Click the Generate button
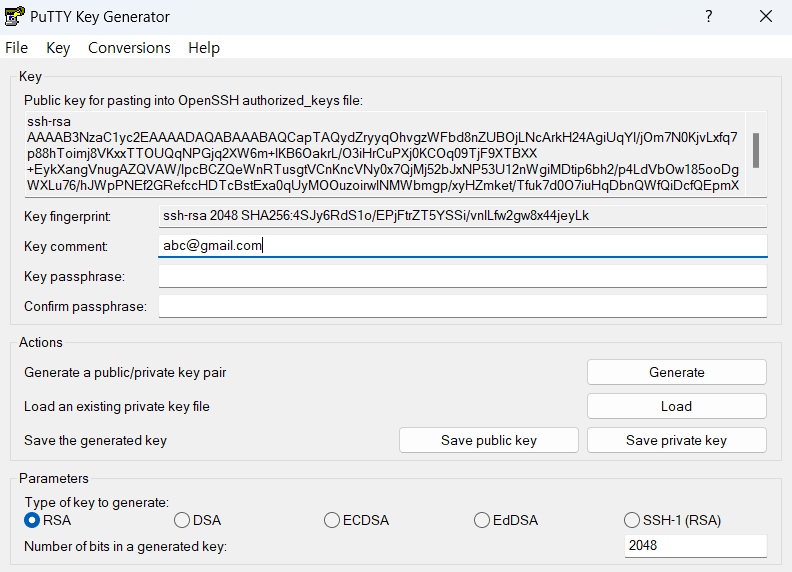 coord(676,372)
